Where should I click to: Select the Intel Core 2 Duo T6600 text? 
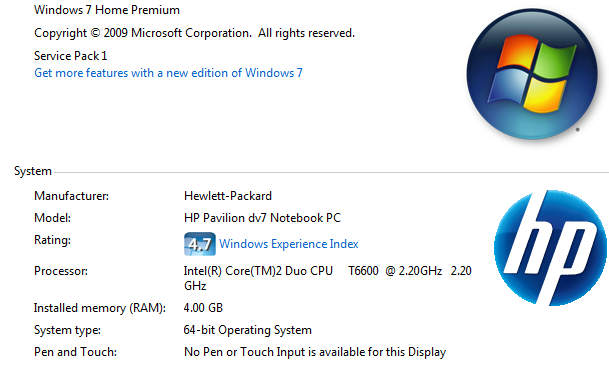click(x=327, y=278)
